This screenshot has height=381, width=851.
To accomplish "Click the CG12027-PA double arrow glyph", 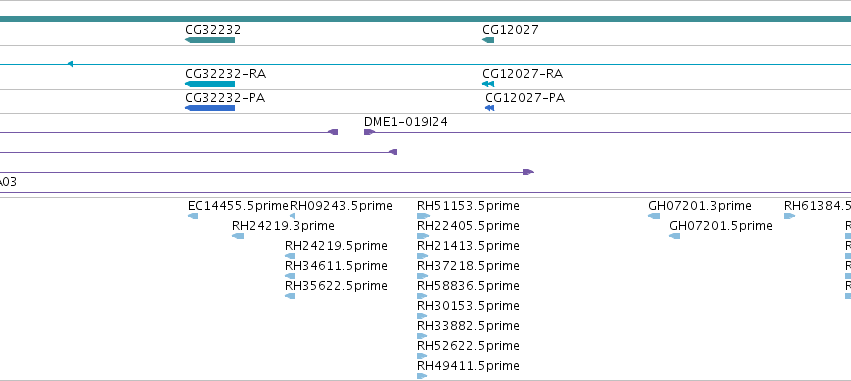I will [x=490, y=108].
